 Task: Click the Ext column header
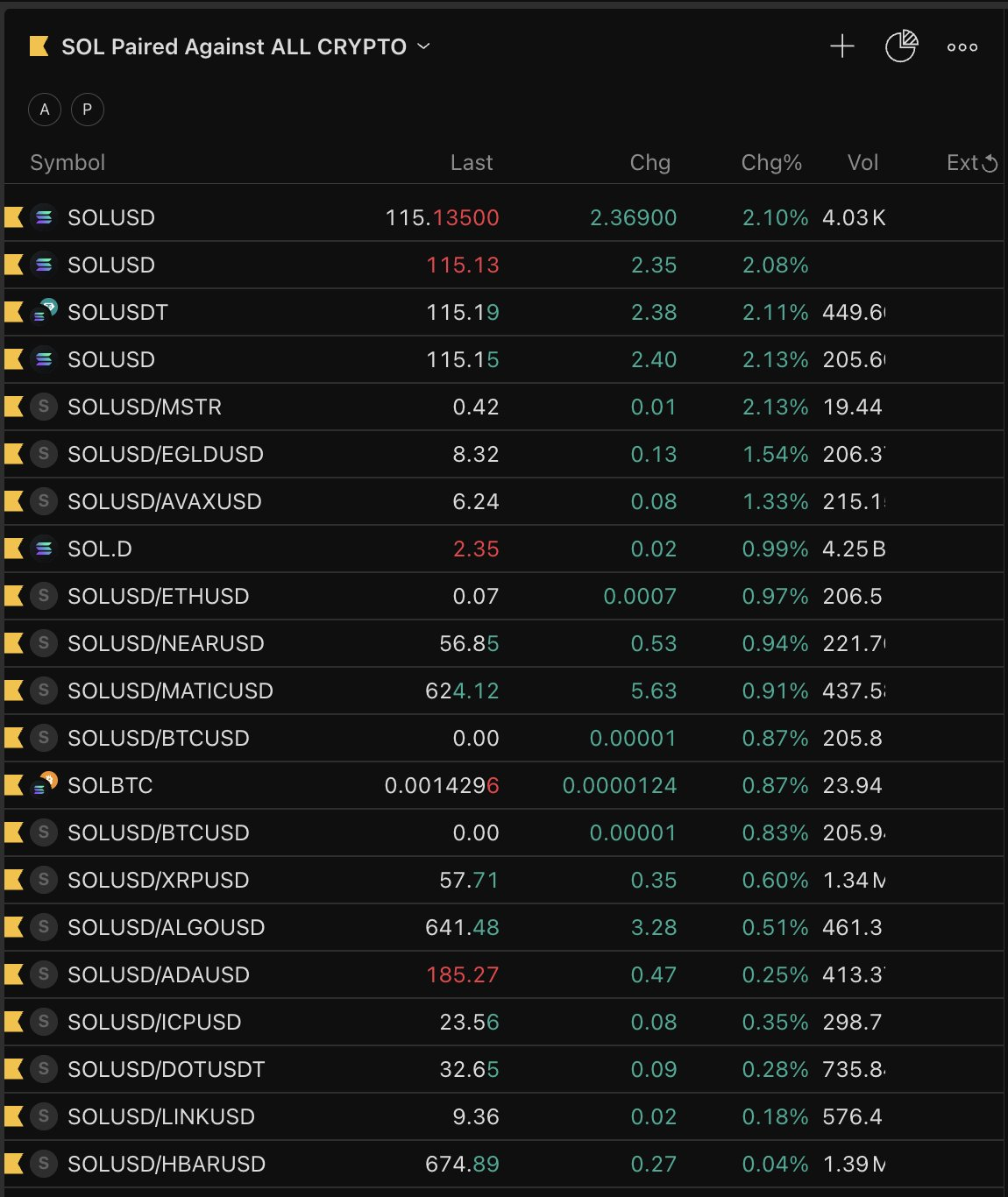pos(962,163)
